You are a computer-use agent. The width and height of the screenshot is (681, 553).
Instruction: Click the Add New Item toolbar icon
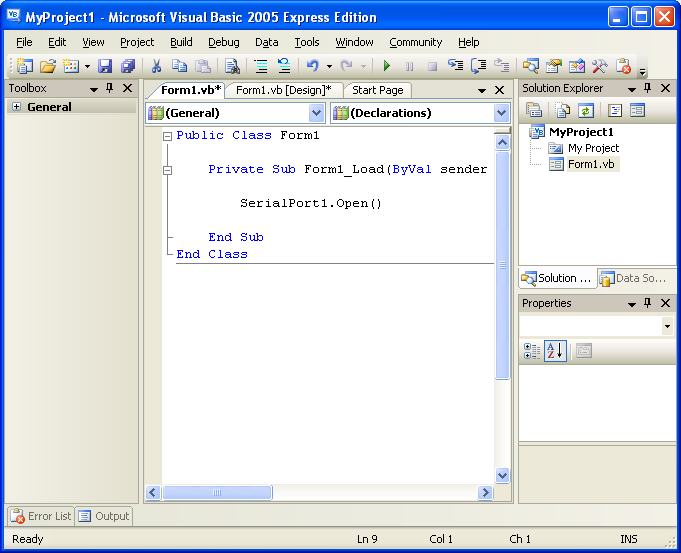tap(71, 66)
